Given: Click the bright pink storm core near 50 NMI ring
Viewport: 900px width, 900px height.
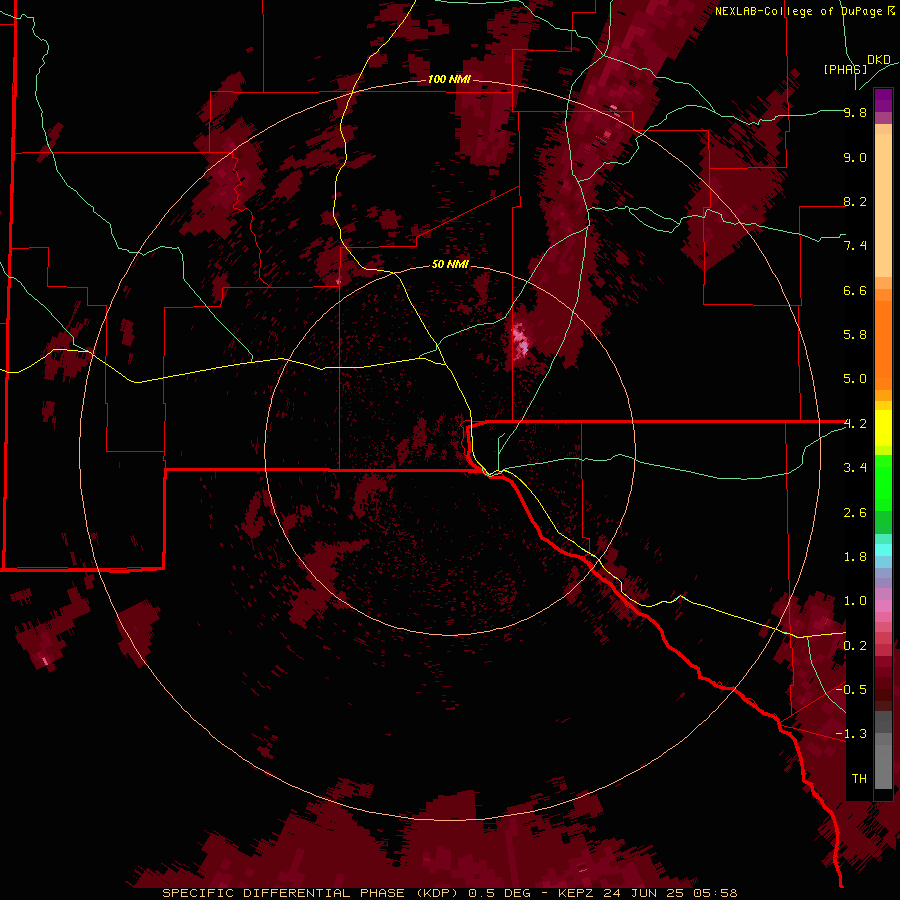Looking at the screenshot, I should (x=521, y=342).
